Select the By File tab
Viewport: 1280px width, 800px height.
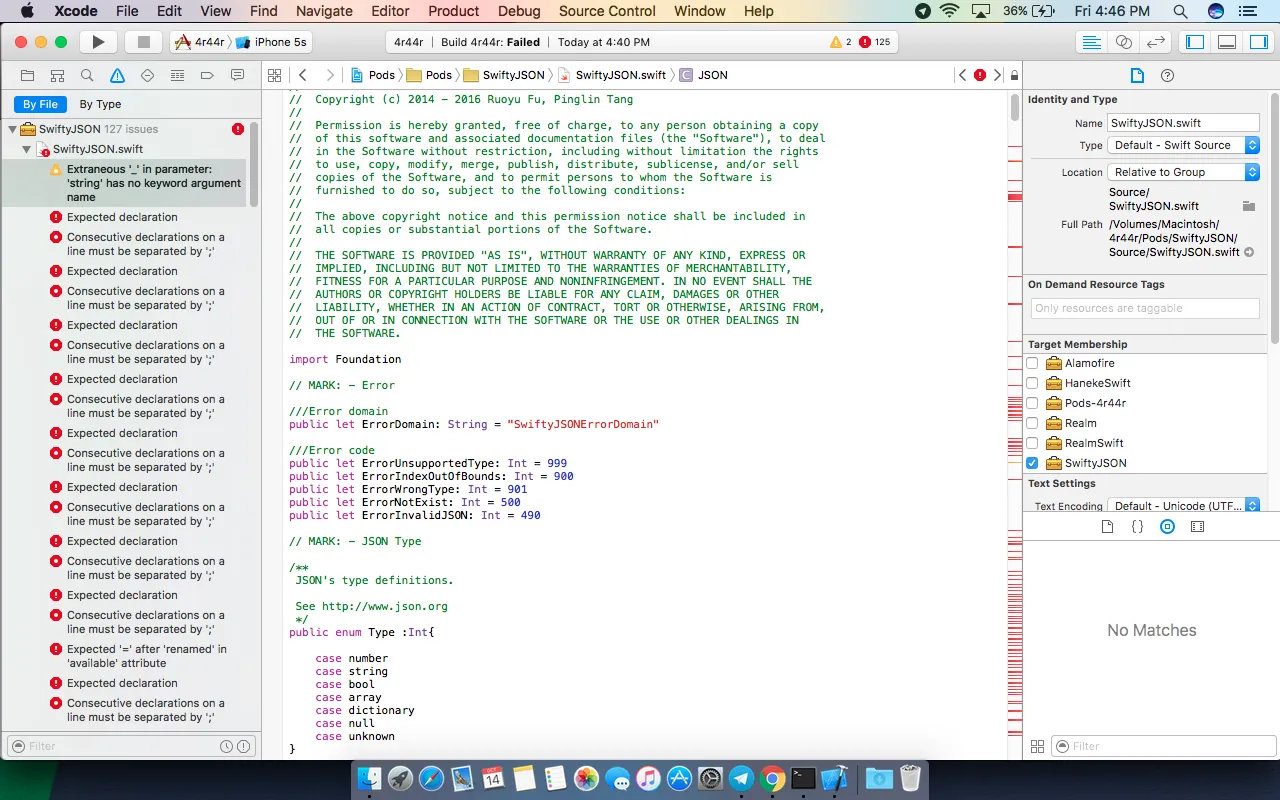[40, 104]
